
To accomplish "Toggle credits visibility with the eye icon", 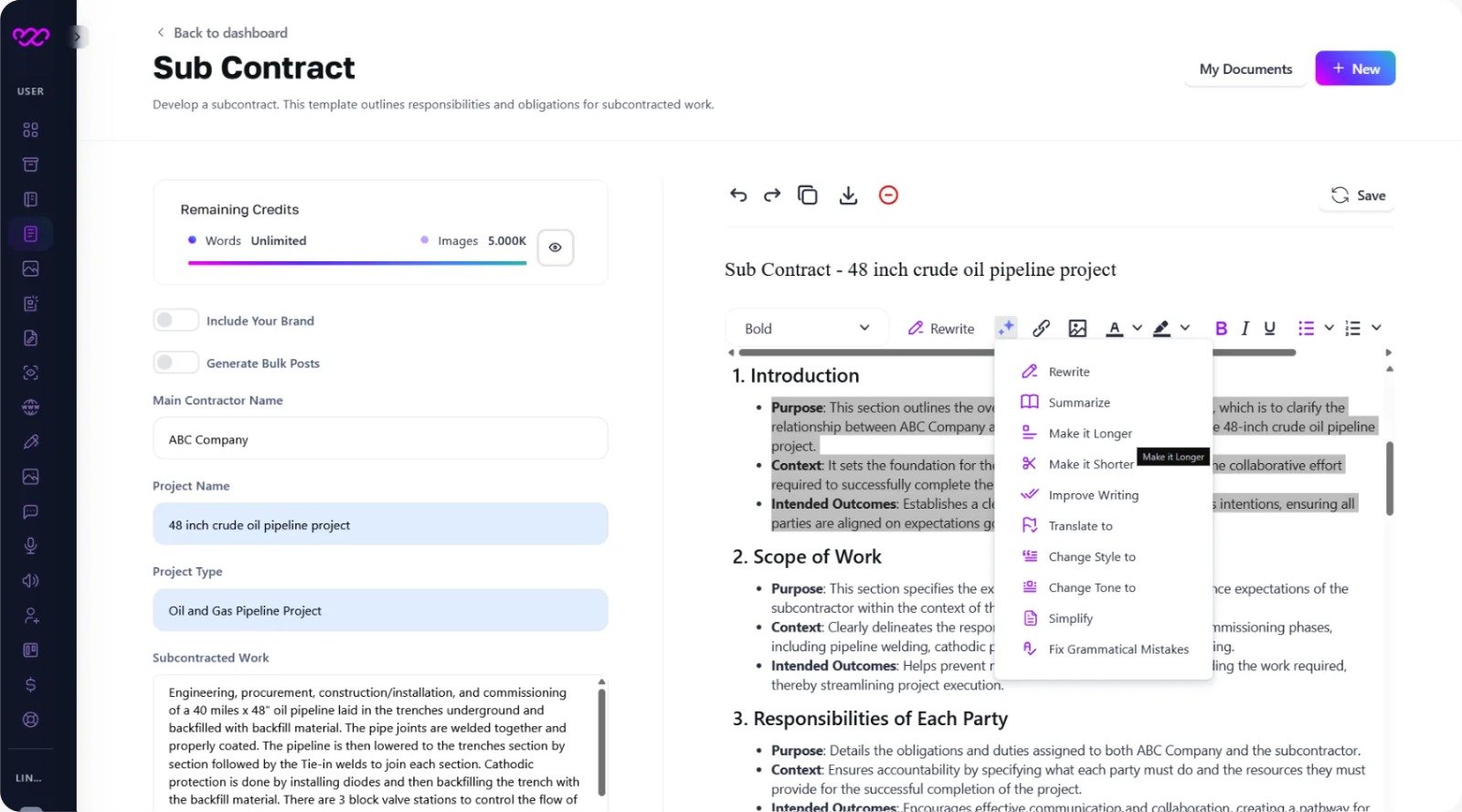I will [x=555, y=248].
